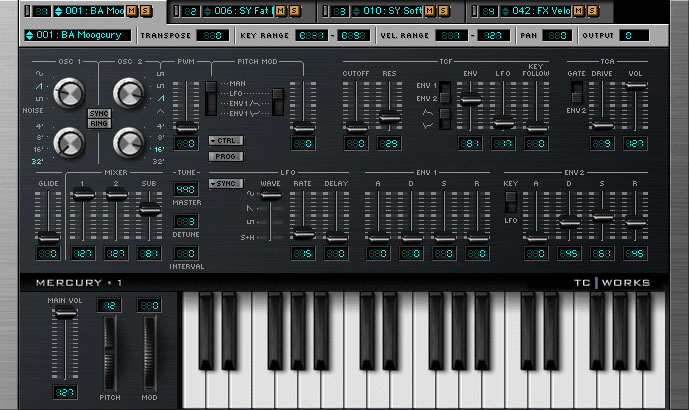Click the OSC 1 waveform selector knob
Screen dimensions: 689x410
[x=69, y=93]
